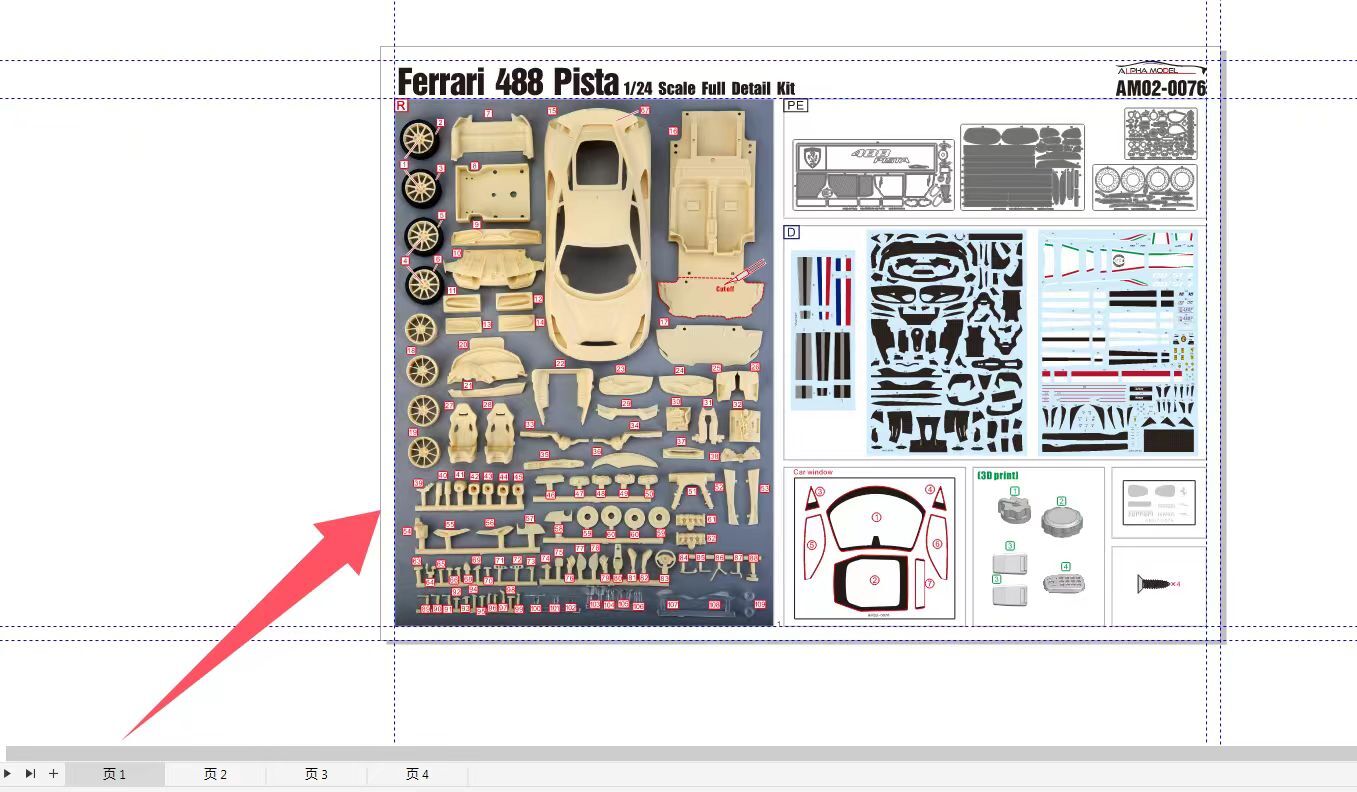Click the horizontal scrollbar above page tabs
The width and height of the screenshot is (1357, 792).
[x=681, y=753]
